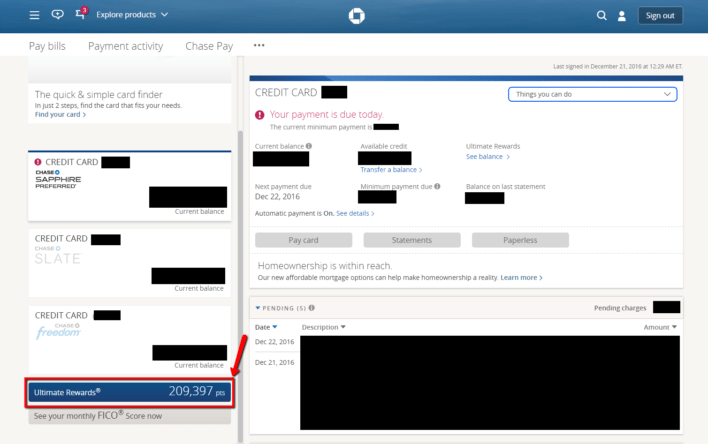Click Current balance info icon
The image size is (708, 444).
click(309, 146)
